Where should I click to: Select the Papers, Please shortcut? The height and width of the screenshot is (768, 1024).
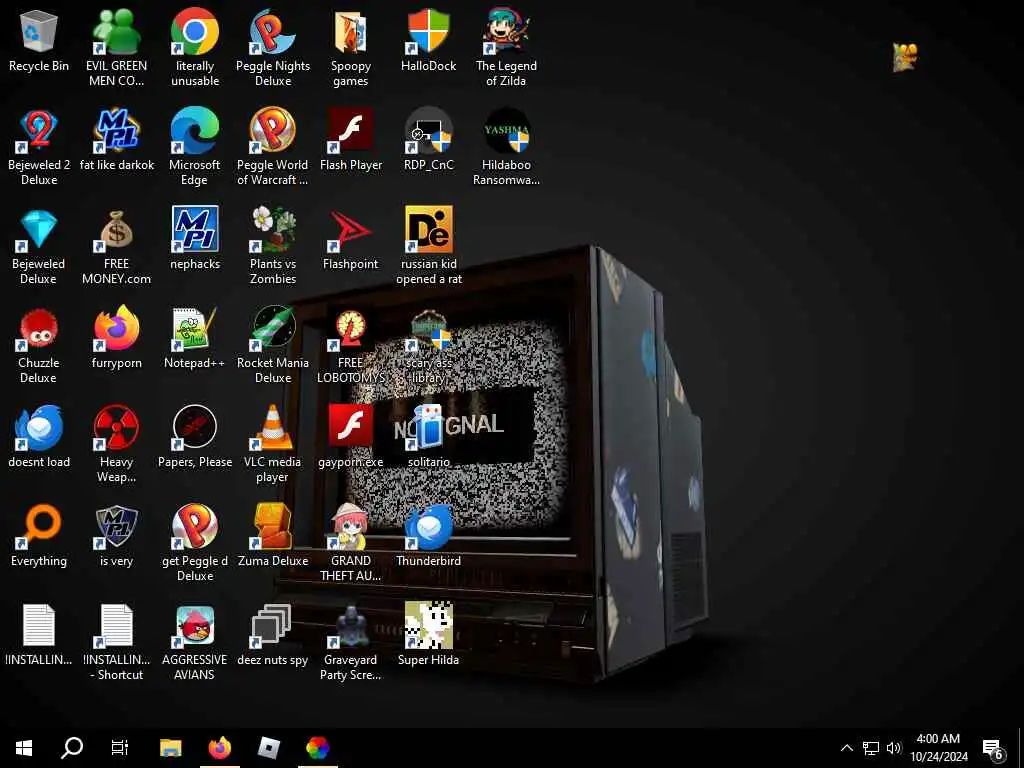[195, 428]
